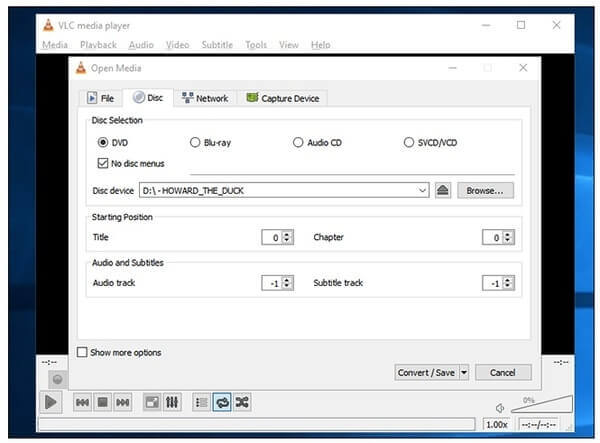Click the volume slider triangle

[x=542, y=404]
